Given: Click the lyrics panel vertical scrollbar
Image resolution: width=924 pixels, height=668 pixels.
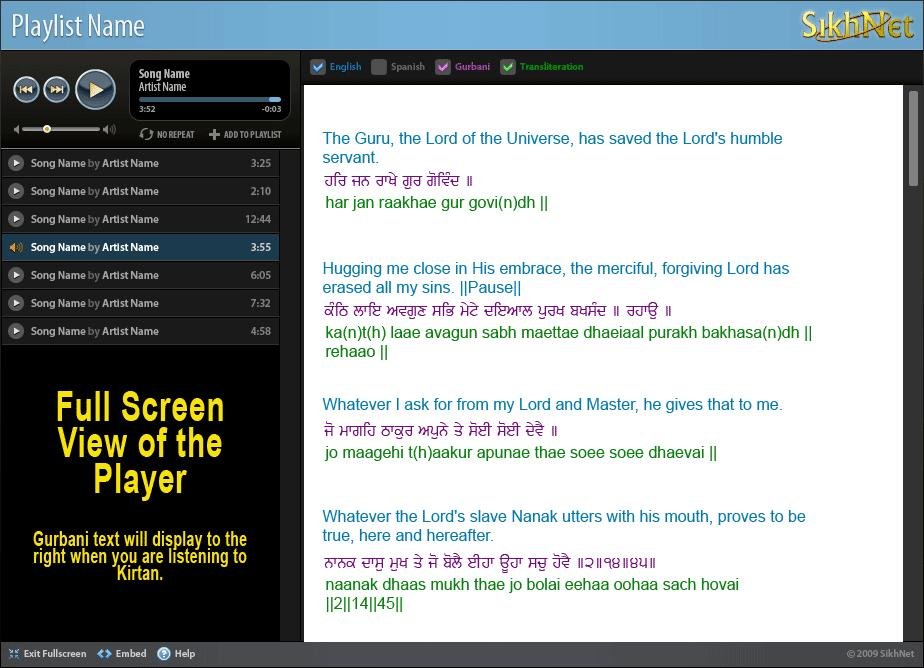Looking at the screenshot, I should (x=912, y=138).
